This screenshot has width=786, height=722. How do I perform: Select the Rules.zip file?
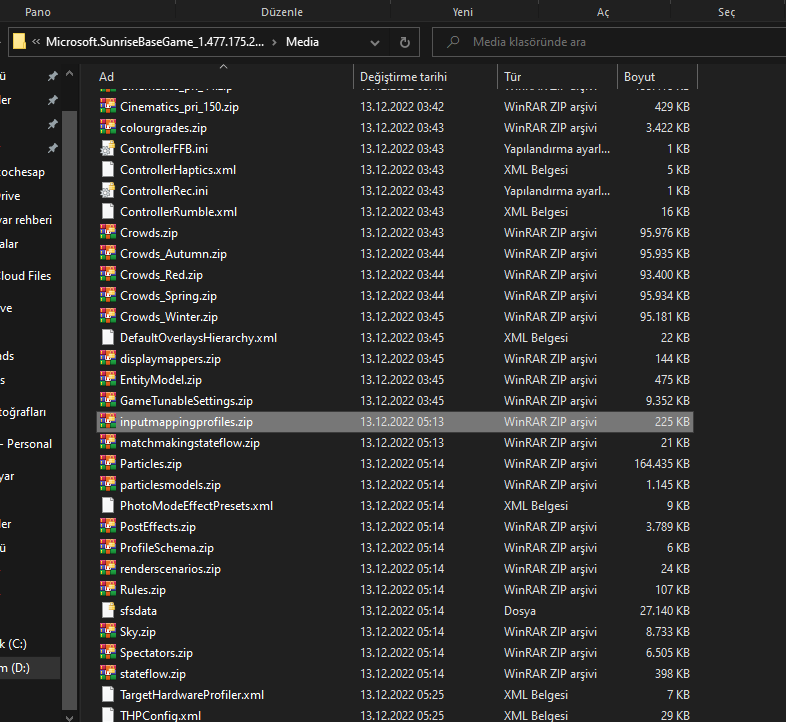click(395, 590)
